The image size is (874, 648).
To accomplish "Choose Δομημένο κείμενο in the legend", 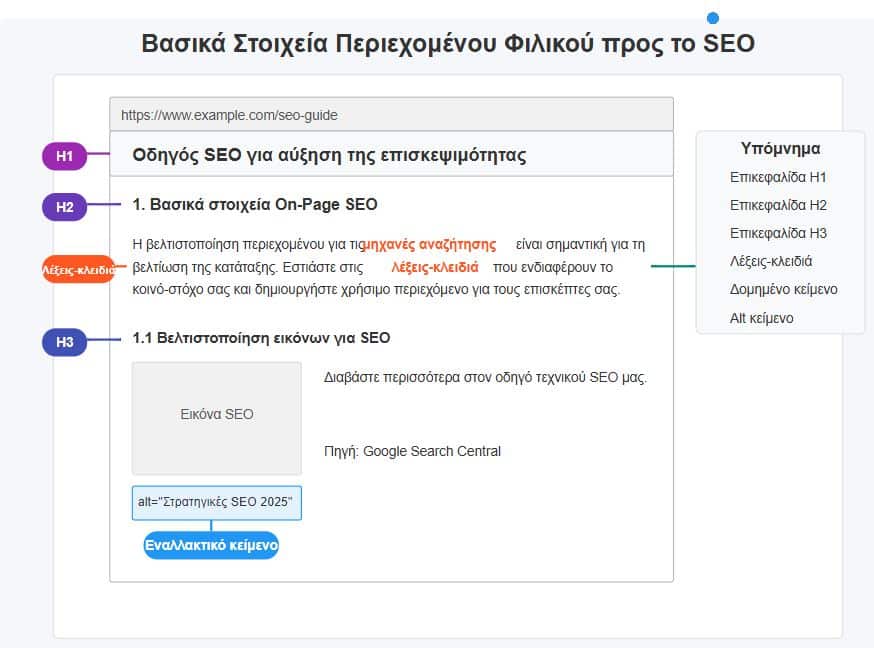I will (x=783, y=289).
